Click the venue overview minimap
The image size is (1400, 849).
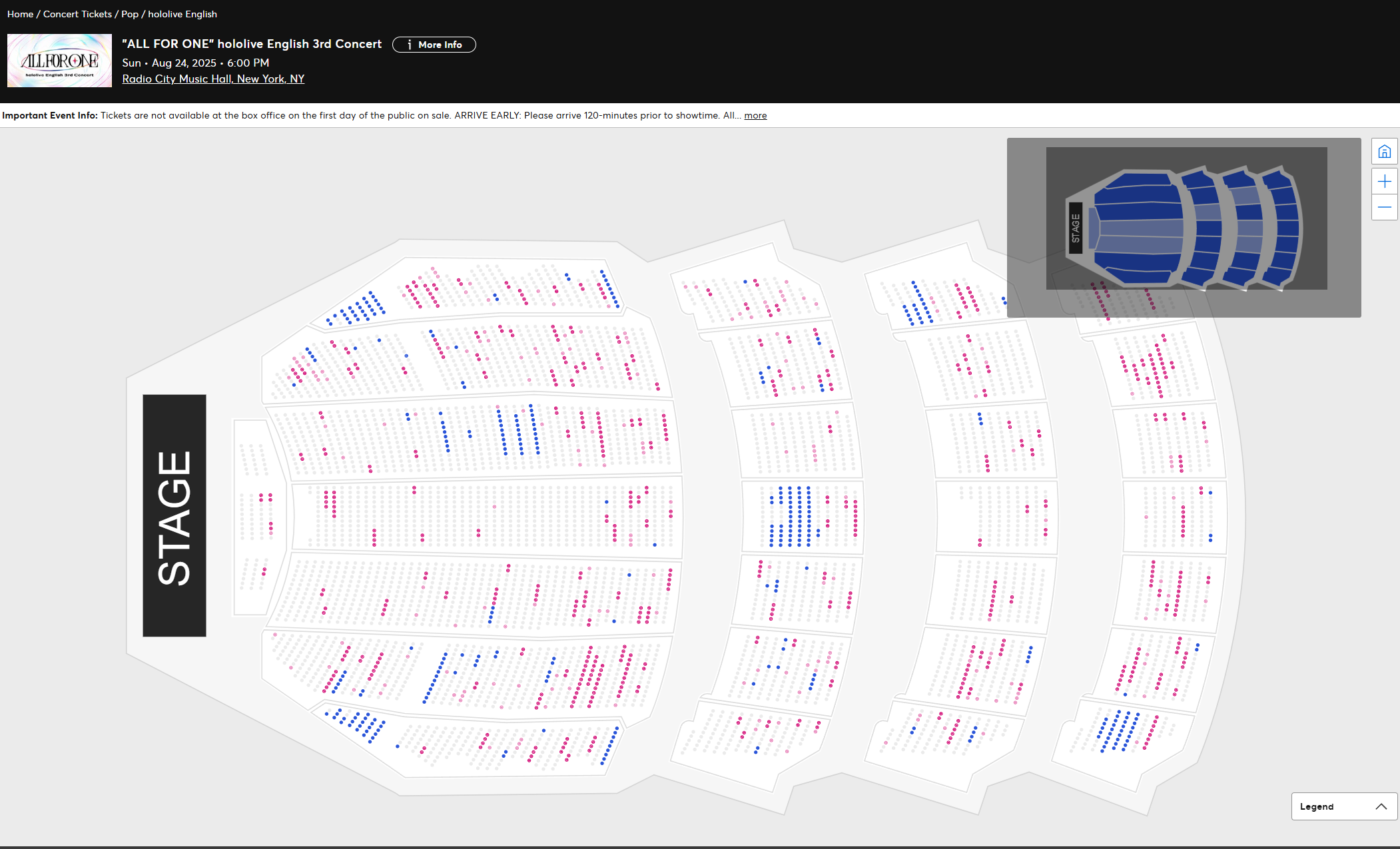(1184, 227)
